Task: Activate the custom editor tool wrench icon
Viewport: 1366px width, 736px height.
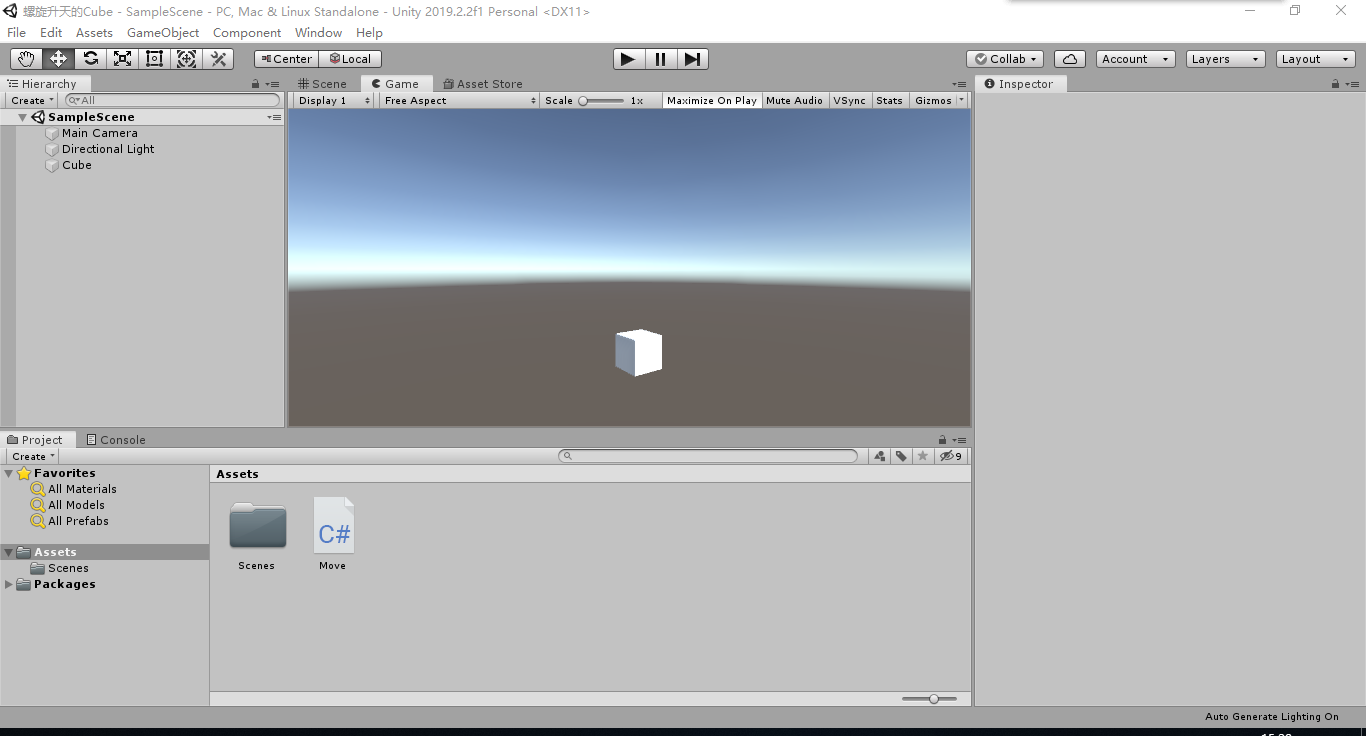Action: click(218, 58)
